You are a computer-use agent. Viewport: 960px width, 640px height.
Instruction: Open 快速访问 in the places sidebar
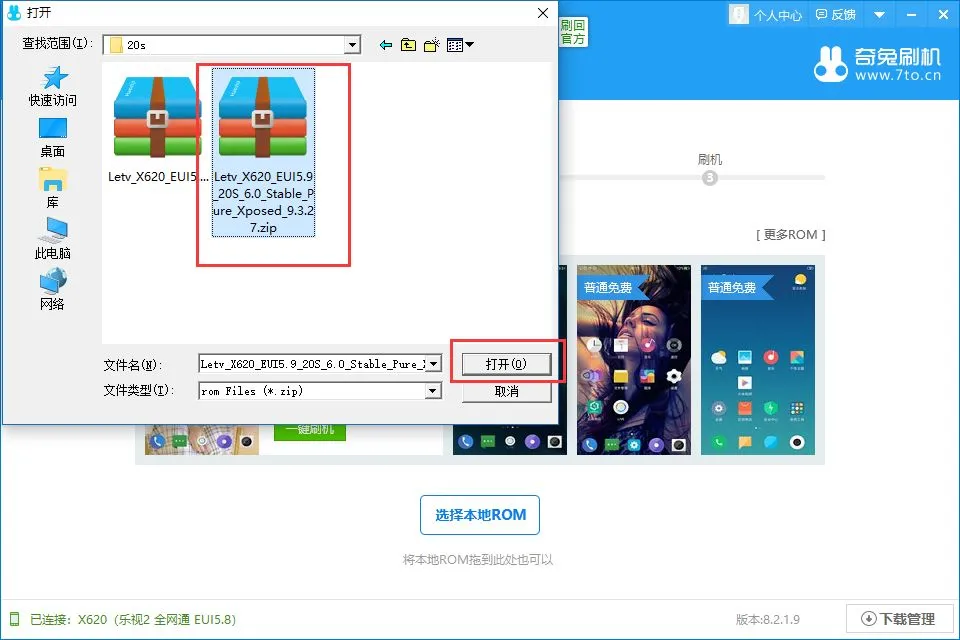[x=53, y=86]
